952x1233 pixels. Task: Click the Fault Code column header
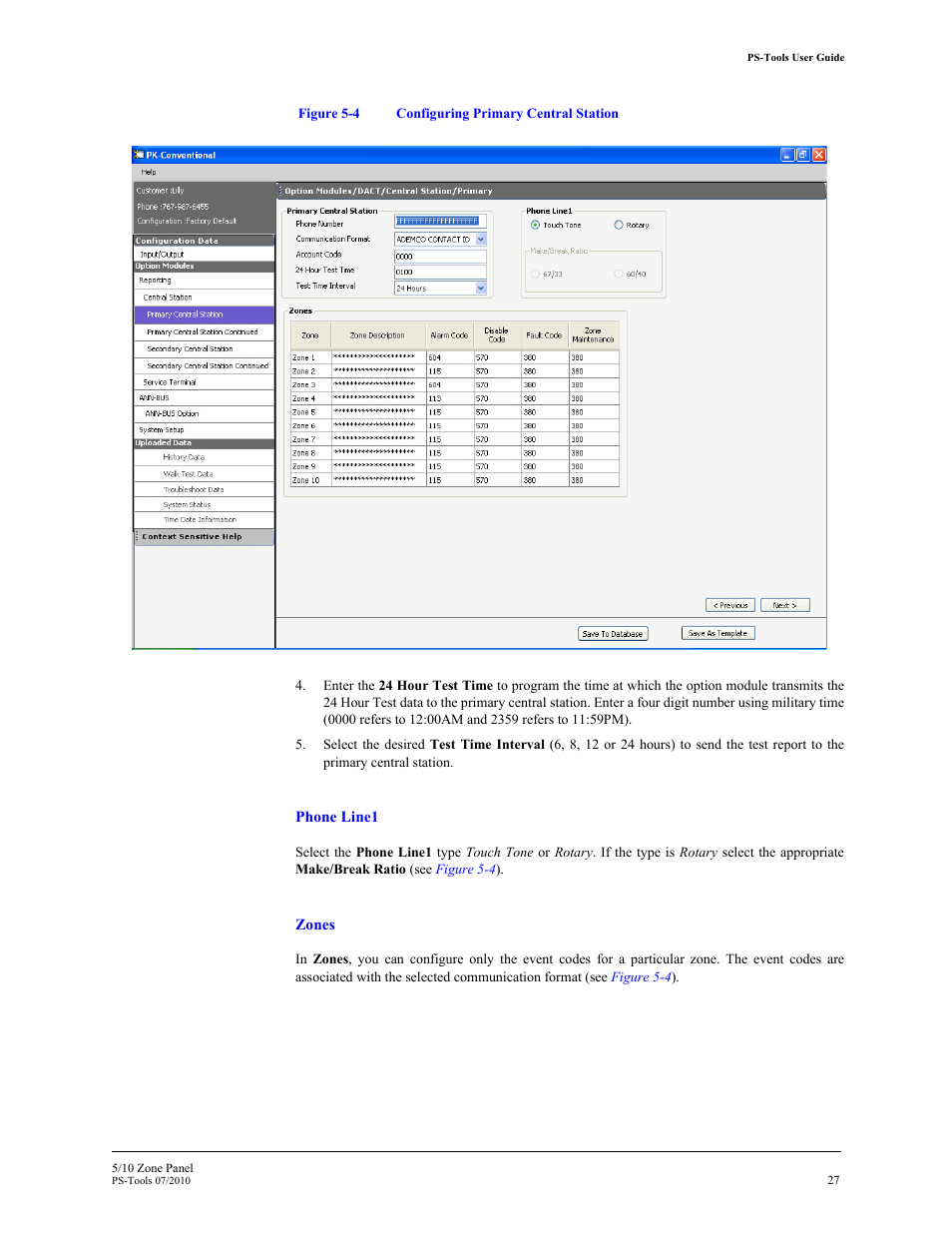tap(545, 335)
